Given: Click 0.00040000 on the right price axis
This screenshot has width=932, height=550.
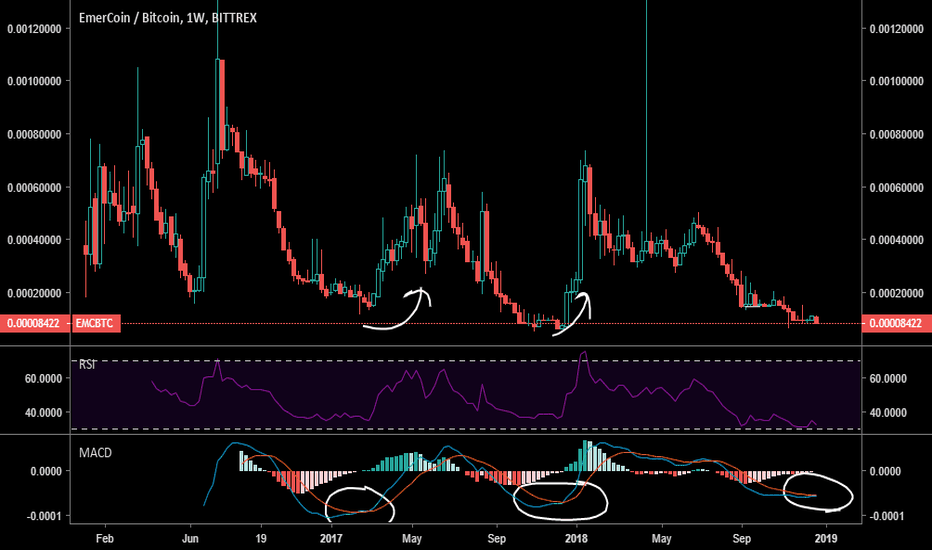Looking at the screenshot, I should pyautogui.click(x=896, y=240).
